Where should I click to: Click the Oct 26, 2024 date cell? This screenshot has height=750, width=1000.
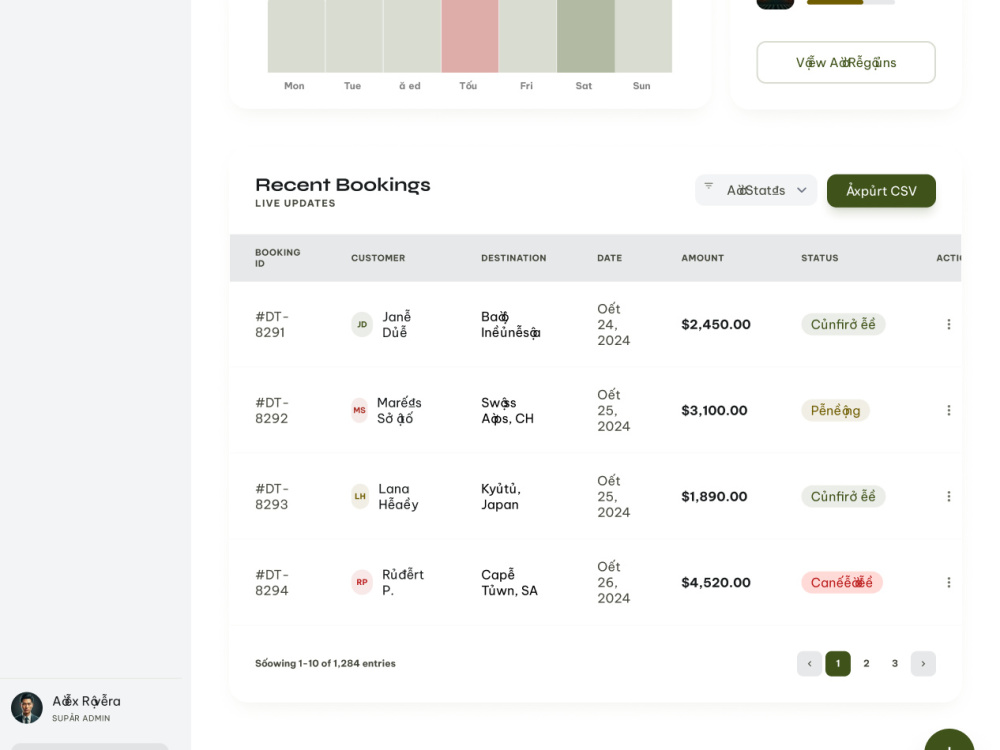(x=614, y=582)
